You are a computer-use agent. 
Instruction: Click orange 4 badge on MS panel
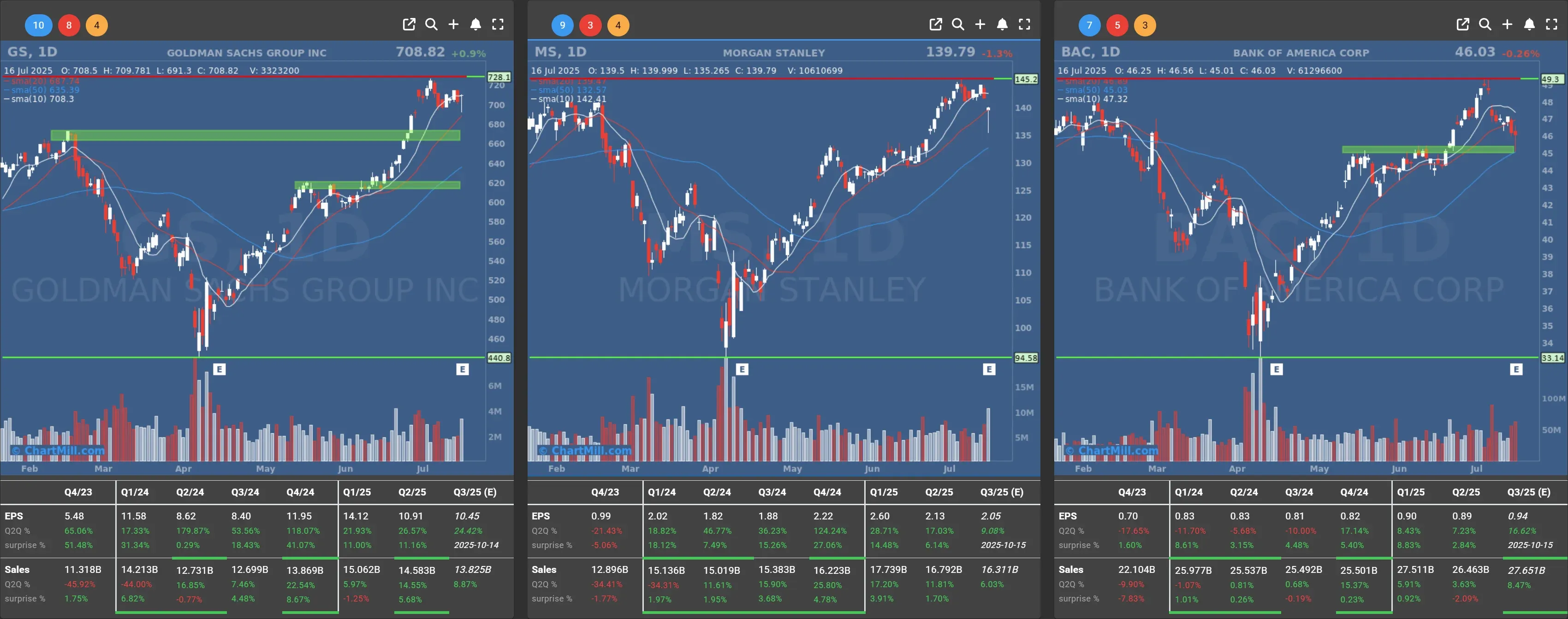[618, 25]
